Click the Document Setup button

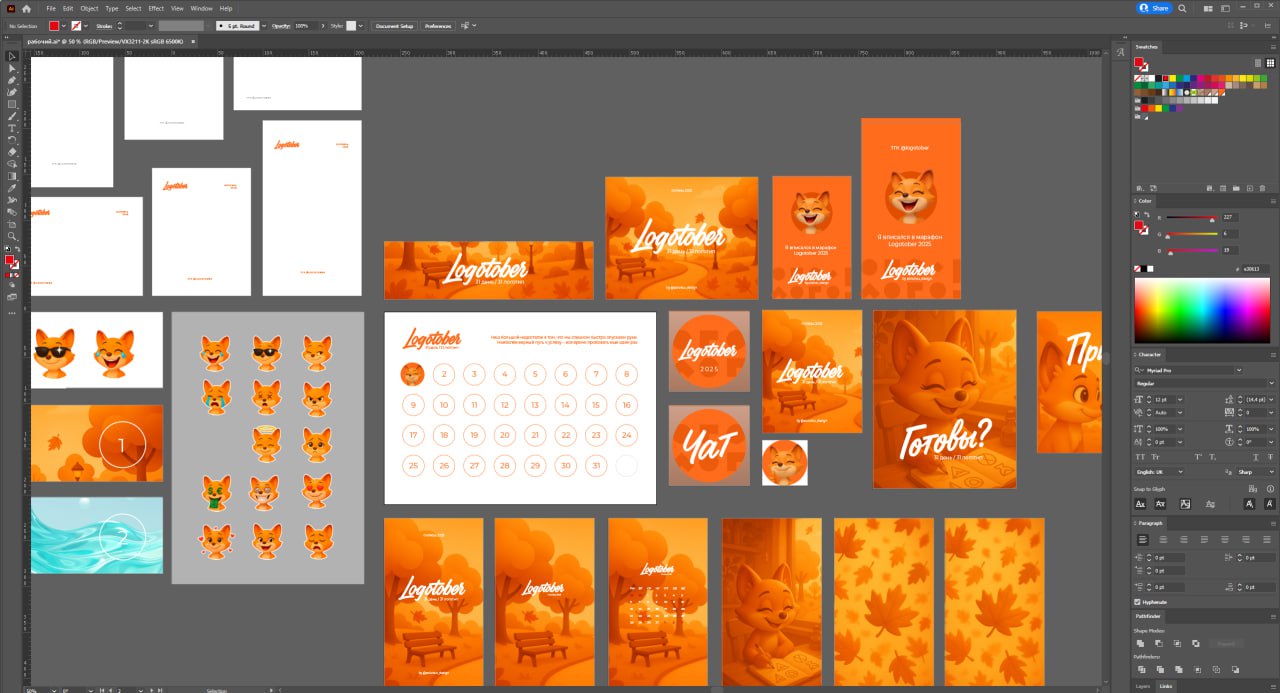[x=394, y=26]
